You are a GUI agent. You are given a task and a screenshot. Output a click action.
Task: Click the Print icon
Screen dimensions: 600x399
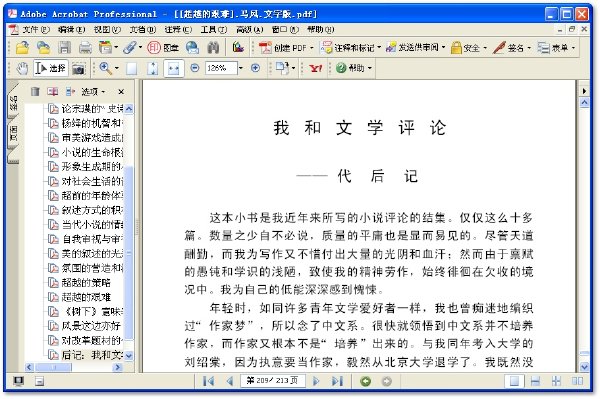tap(85, 47)
